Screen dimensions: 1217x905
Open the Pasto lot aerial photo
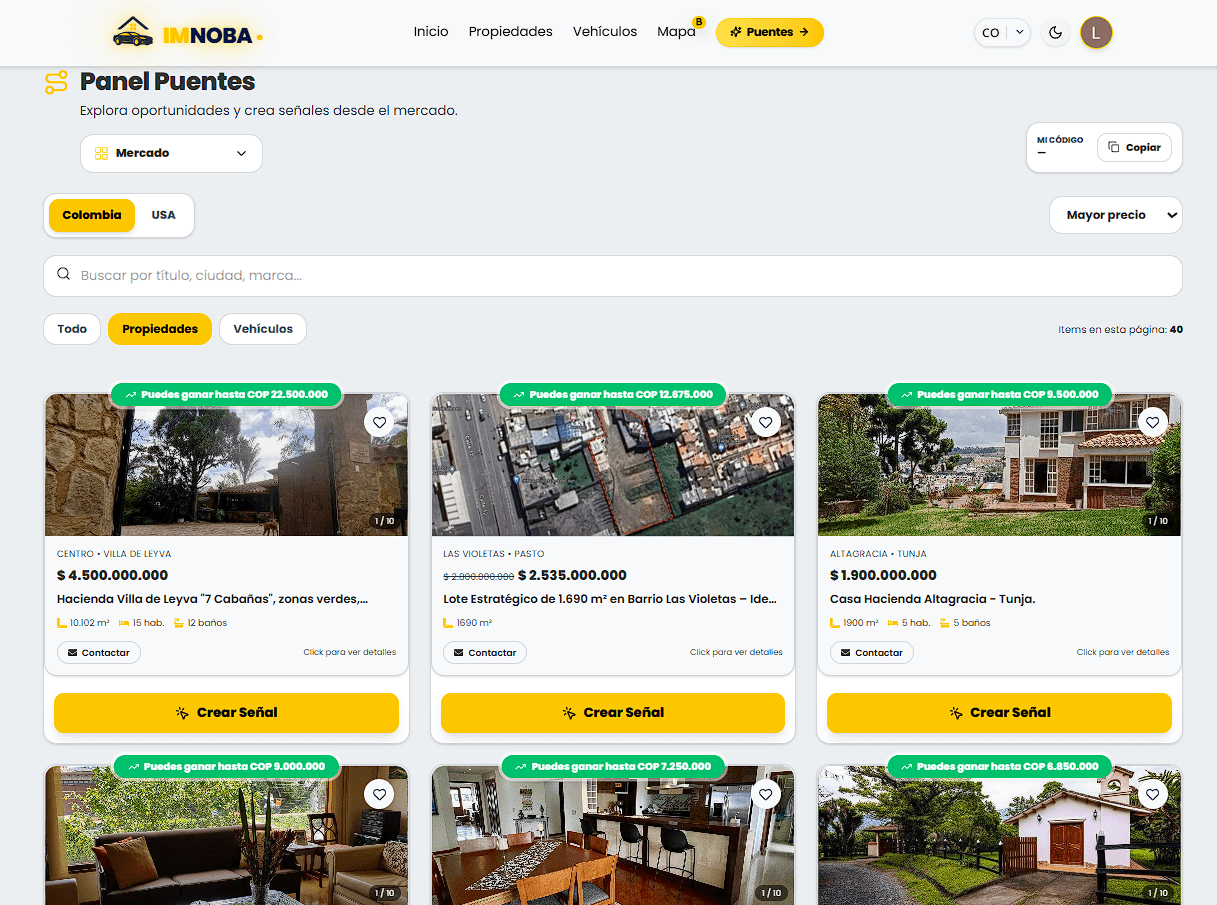[x=612, y=464]
